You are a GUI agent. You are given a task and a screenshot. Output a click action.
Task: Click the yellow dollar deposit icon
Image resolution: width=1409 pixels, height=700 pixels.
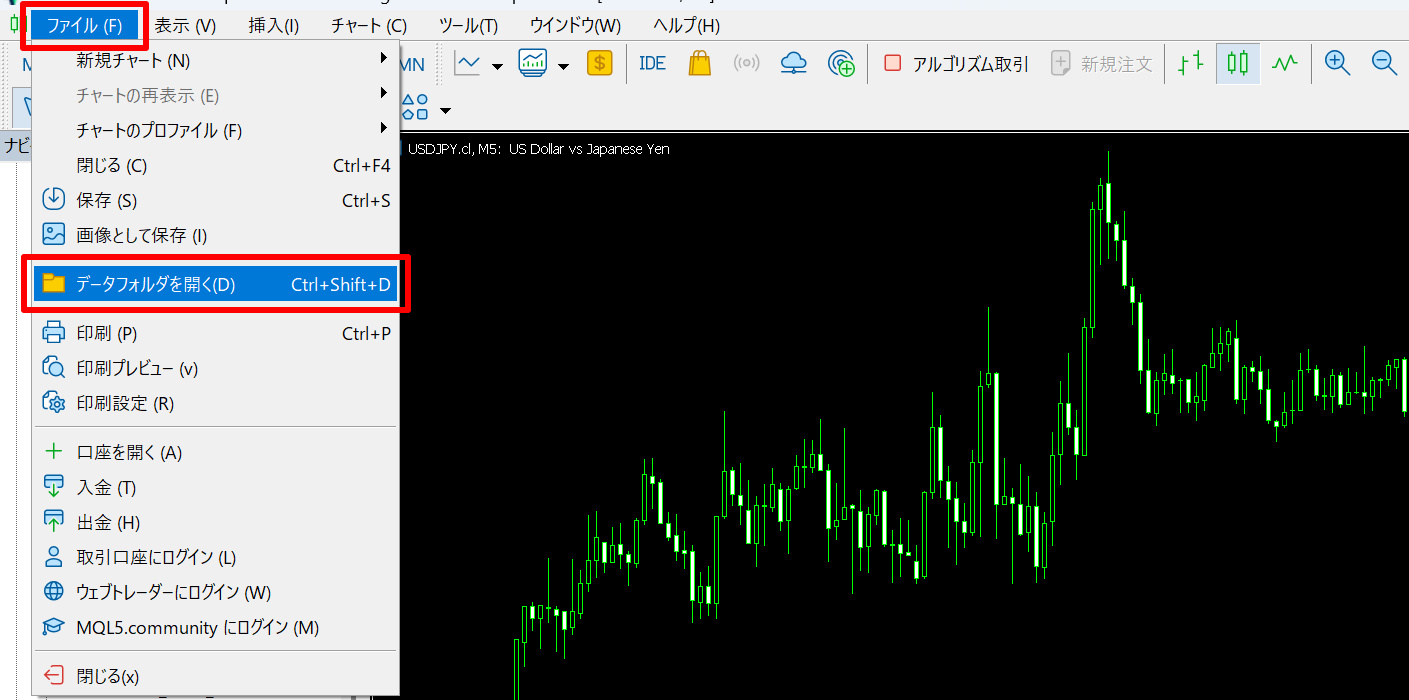[600, 62]
